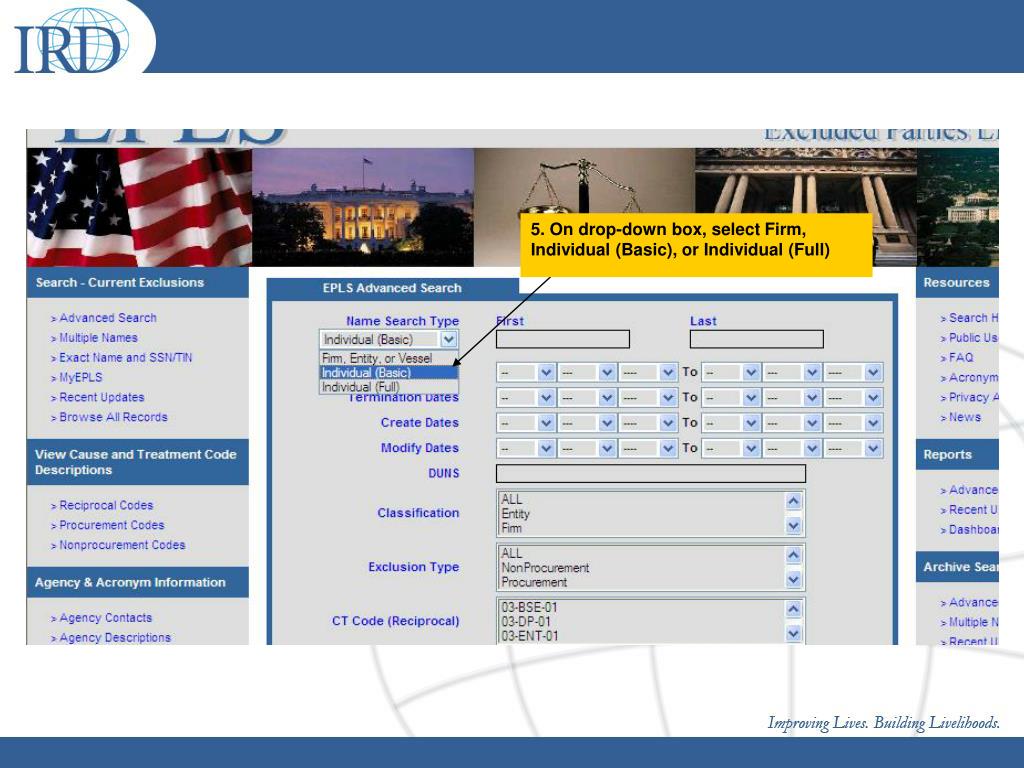Screen dimensions: 1024x768
Task: Select 'Firm' in Classification list
Action: click(x=511, y=528)
